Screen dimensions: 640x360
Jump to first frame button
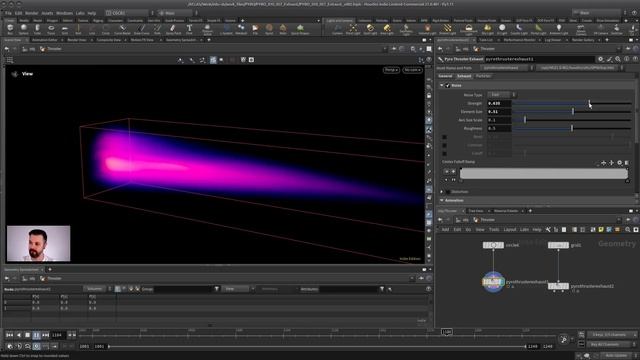(9, 335)
